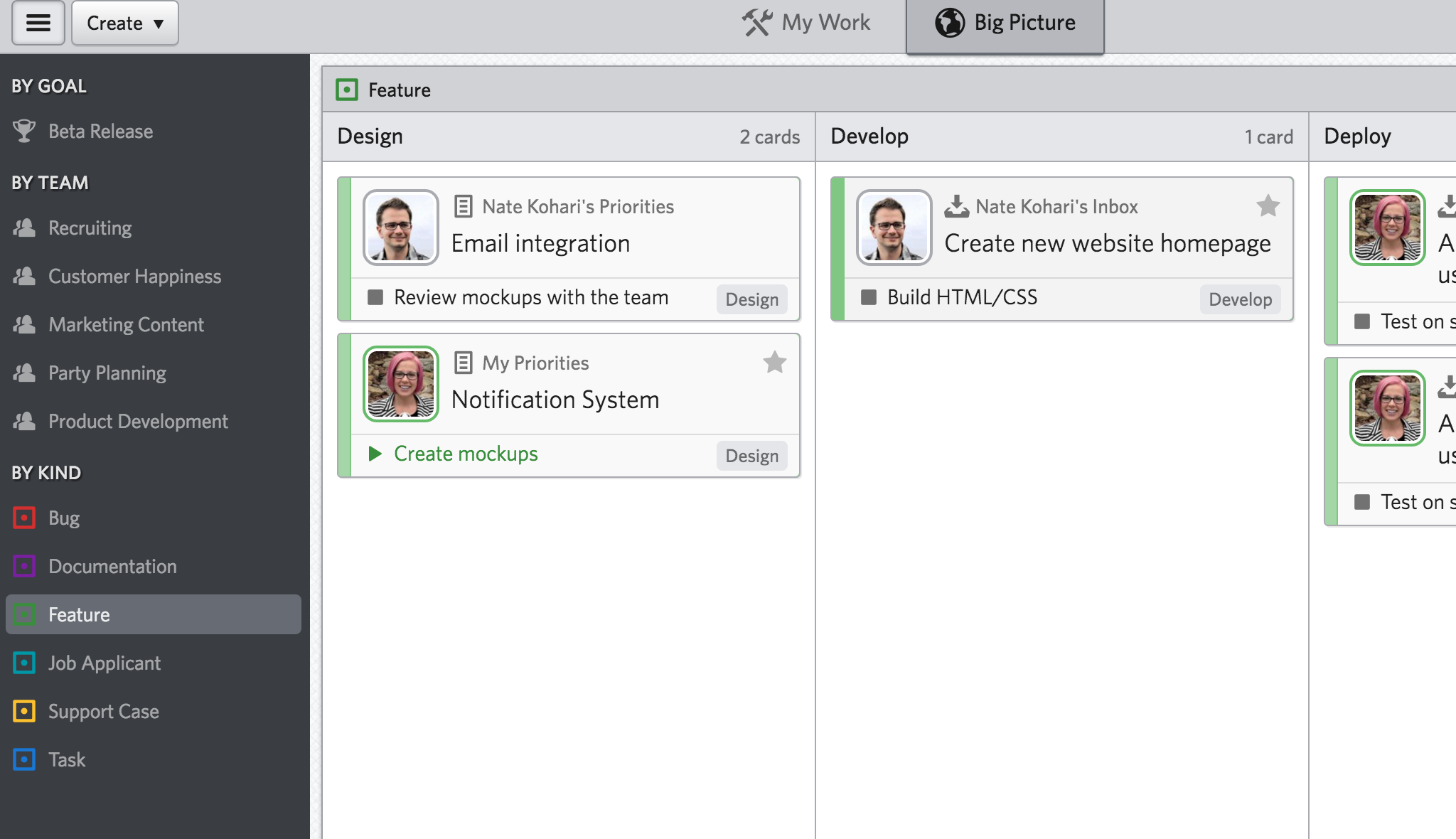Star the Notification System card
This screenshot has height=839, width=1456.
pos(774,363)
